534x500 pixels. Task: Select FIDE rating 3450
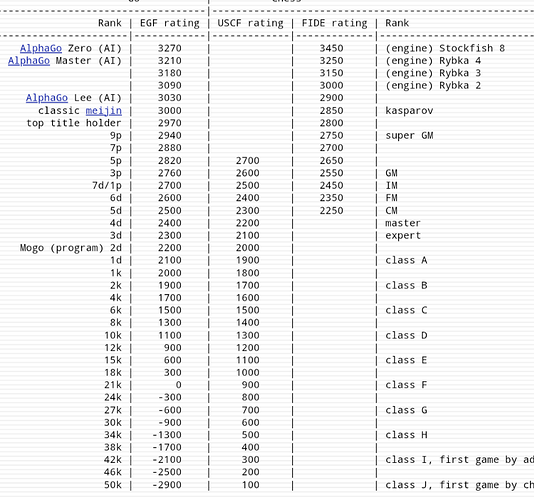click(331, 48)
